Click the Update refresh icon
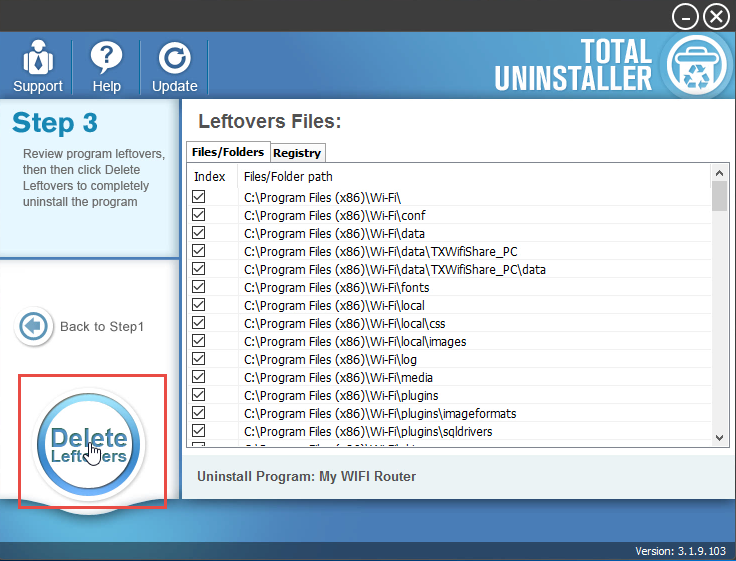This screenshot has width=736, height=561. pos(175,58)
